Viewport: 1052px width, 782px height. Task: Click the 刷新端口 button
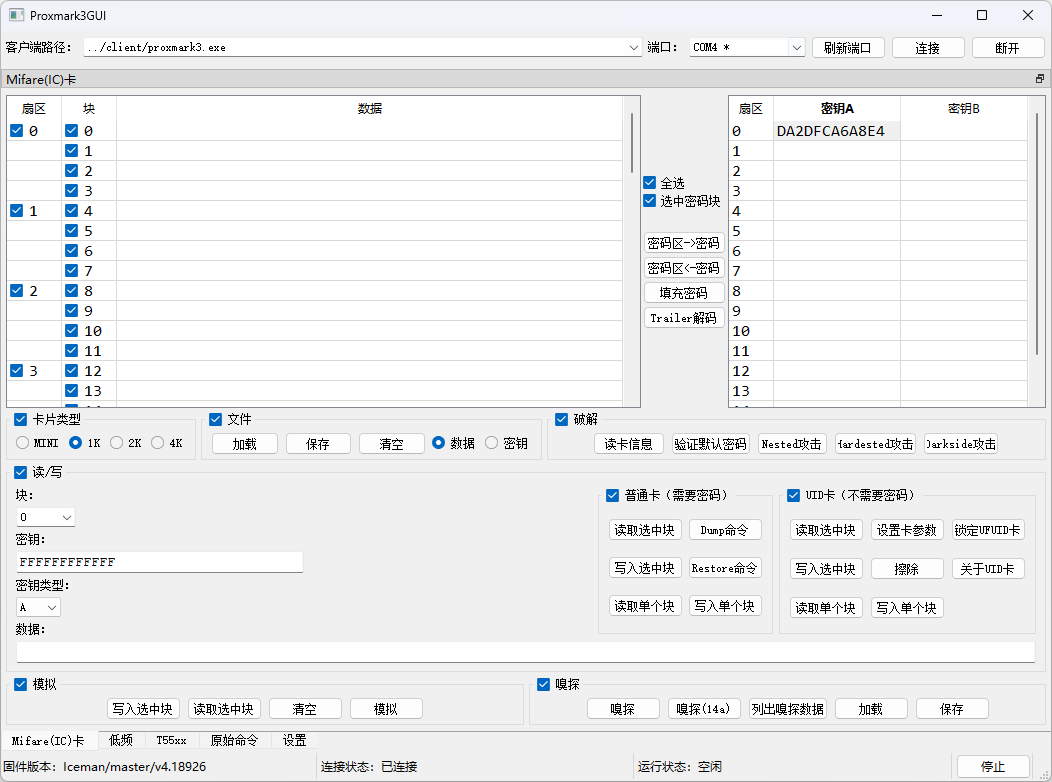pos(848,48)
